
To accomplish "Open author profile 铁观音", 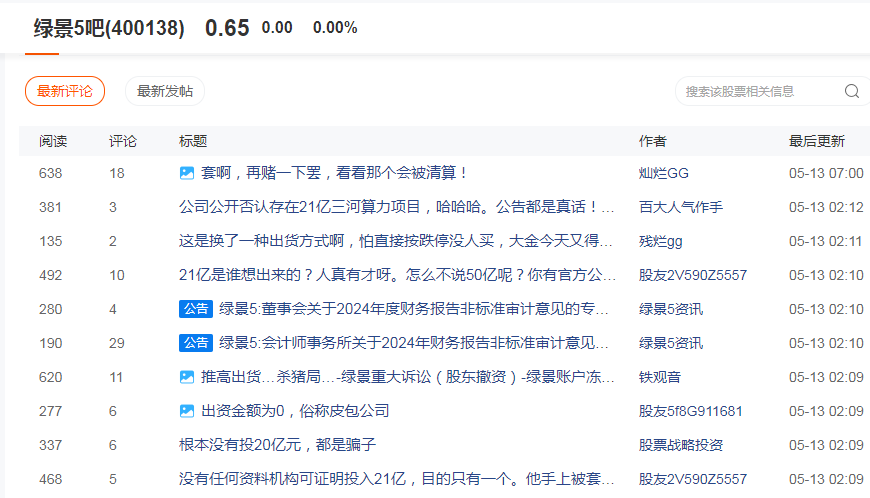I will (x=660, y=377).
